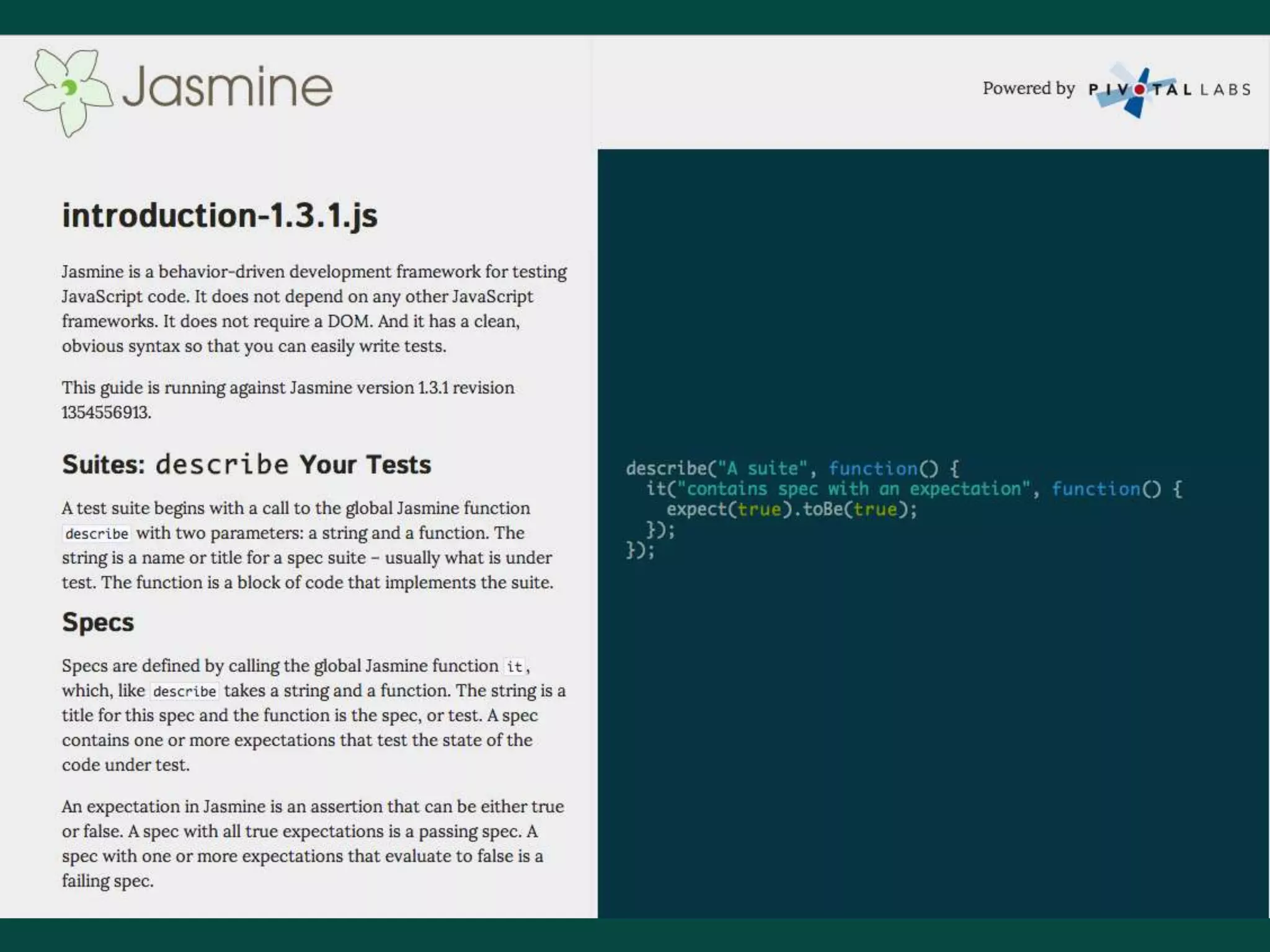The width and height of the screenshot is (1270, 952).
Task: Click the inline describe code in the Specs paragraph
Action: [x=184, y=692]
